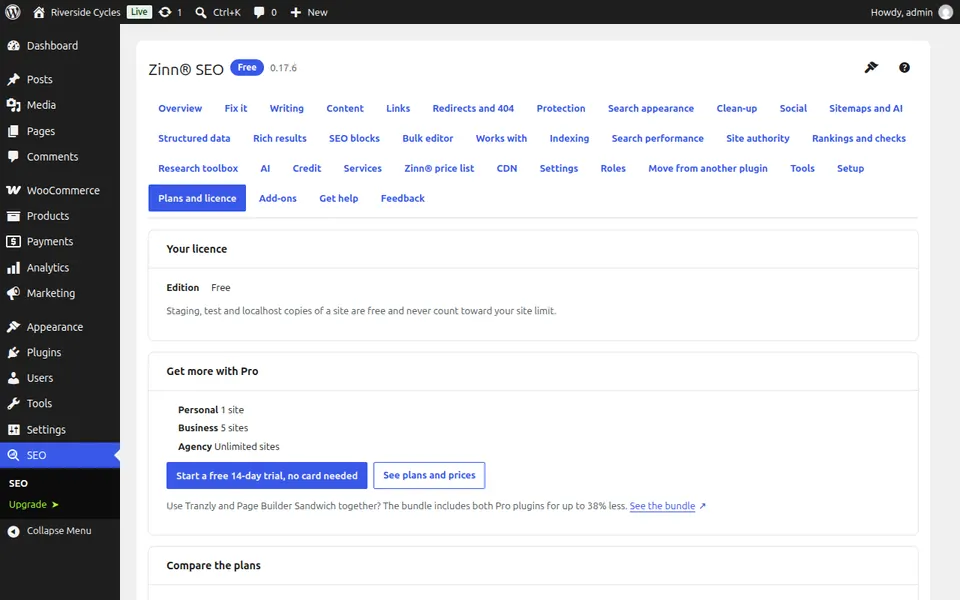Viewport: 960px width, 600px height.
Task: Follow the See the bundle link
Action: (662, 506)
